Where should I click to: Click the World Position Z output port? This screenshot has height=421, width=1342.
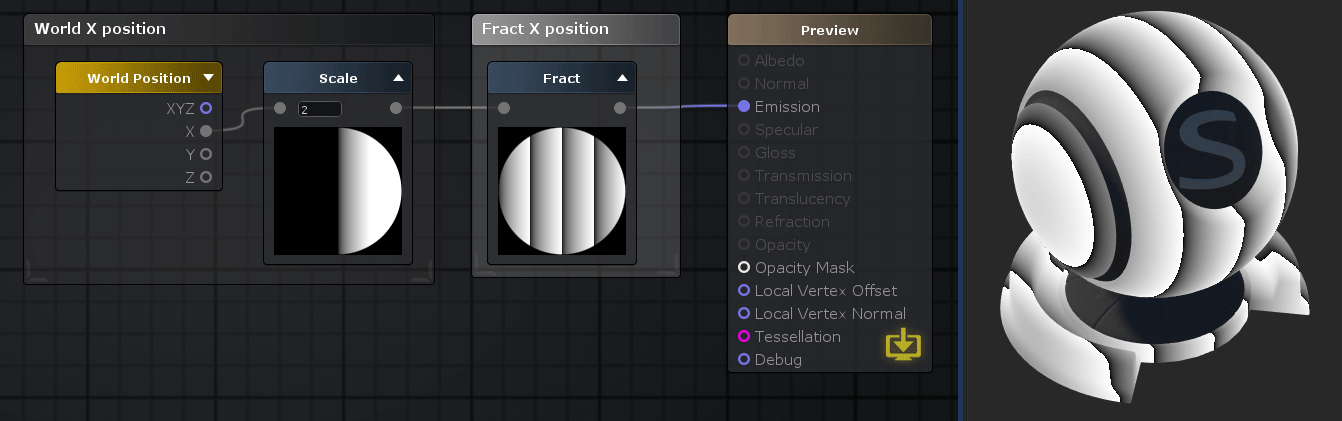click(x=206, y=177)
